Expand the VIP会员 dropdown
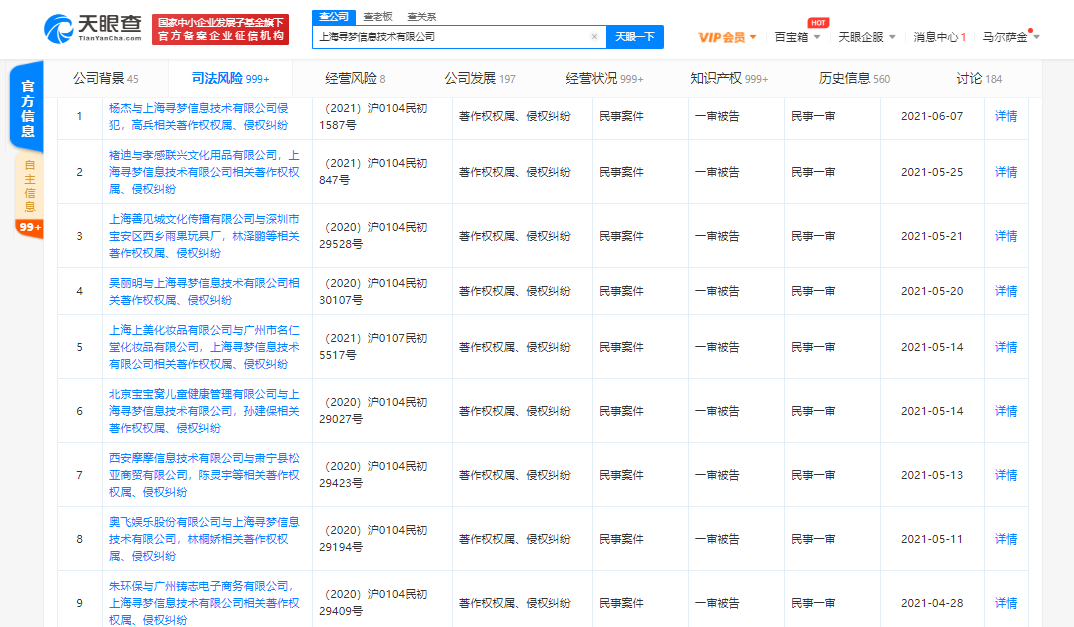 tap(727, 37)
